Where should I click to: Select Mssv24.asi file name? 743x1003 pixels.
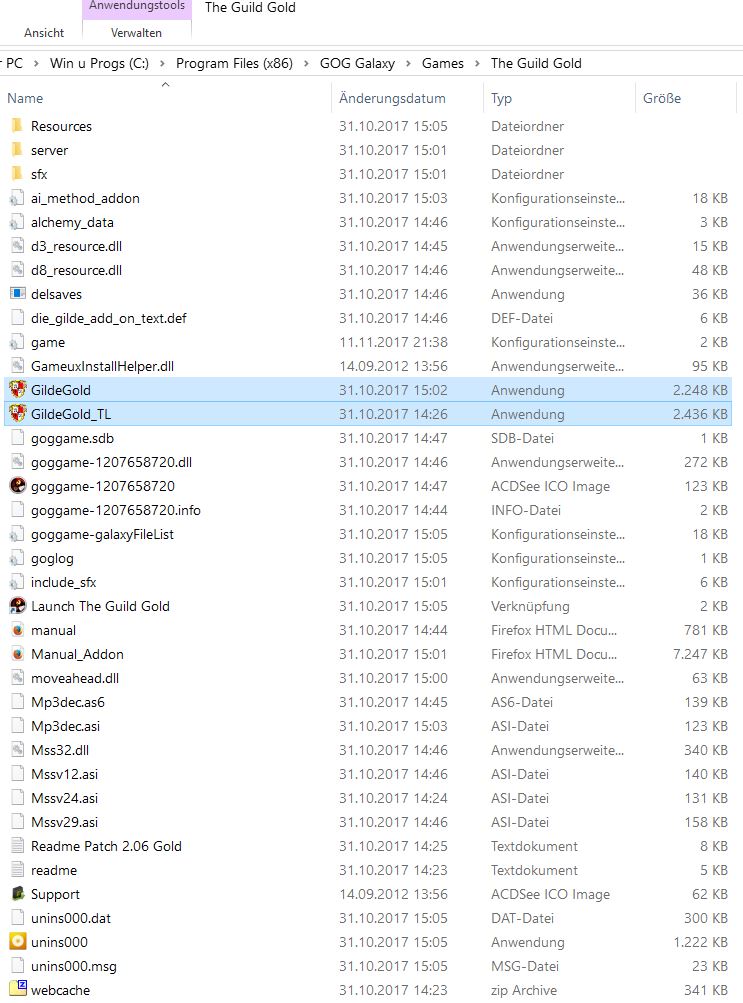(x=65, y=798)
